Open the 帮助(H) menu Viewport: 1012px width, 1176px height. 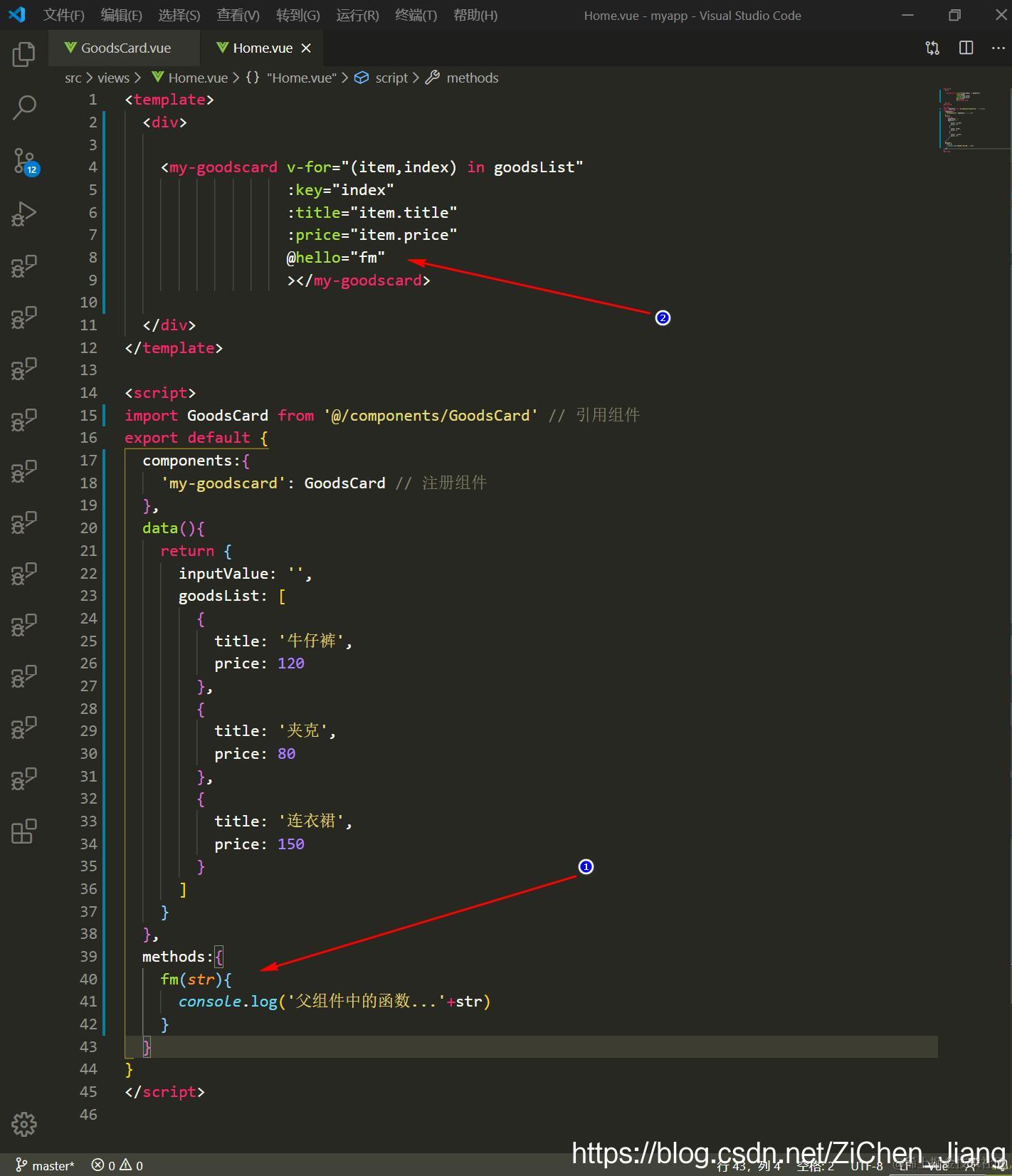click(x=475, y=15)
